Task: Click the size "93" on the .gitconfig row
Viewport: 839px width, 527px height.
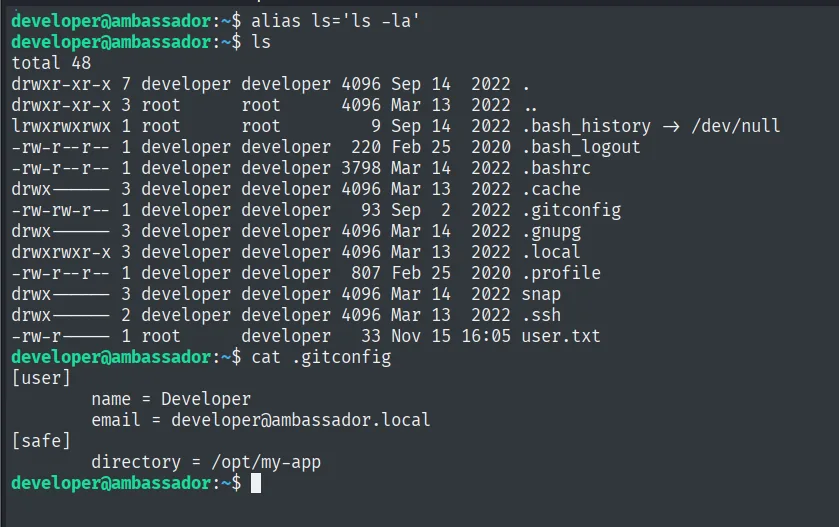Action: click(371, 210)
